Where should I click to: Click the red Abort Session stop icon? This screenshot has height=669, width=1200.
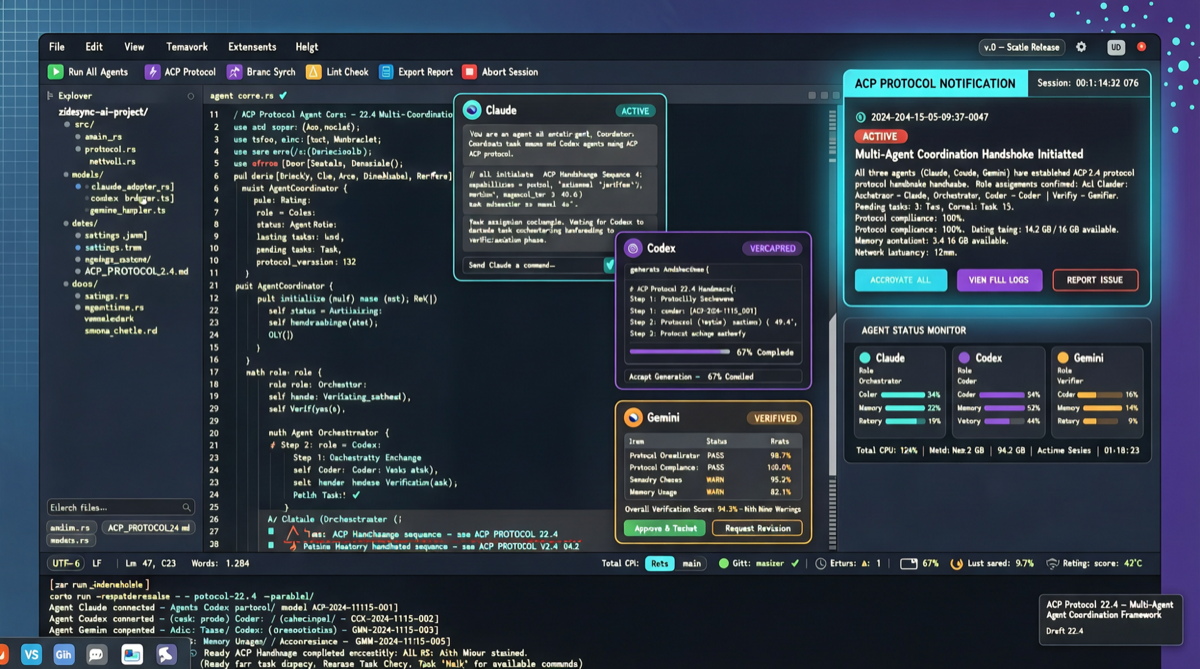tap(469, 72)
